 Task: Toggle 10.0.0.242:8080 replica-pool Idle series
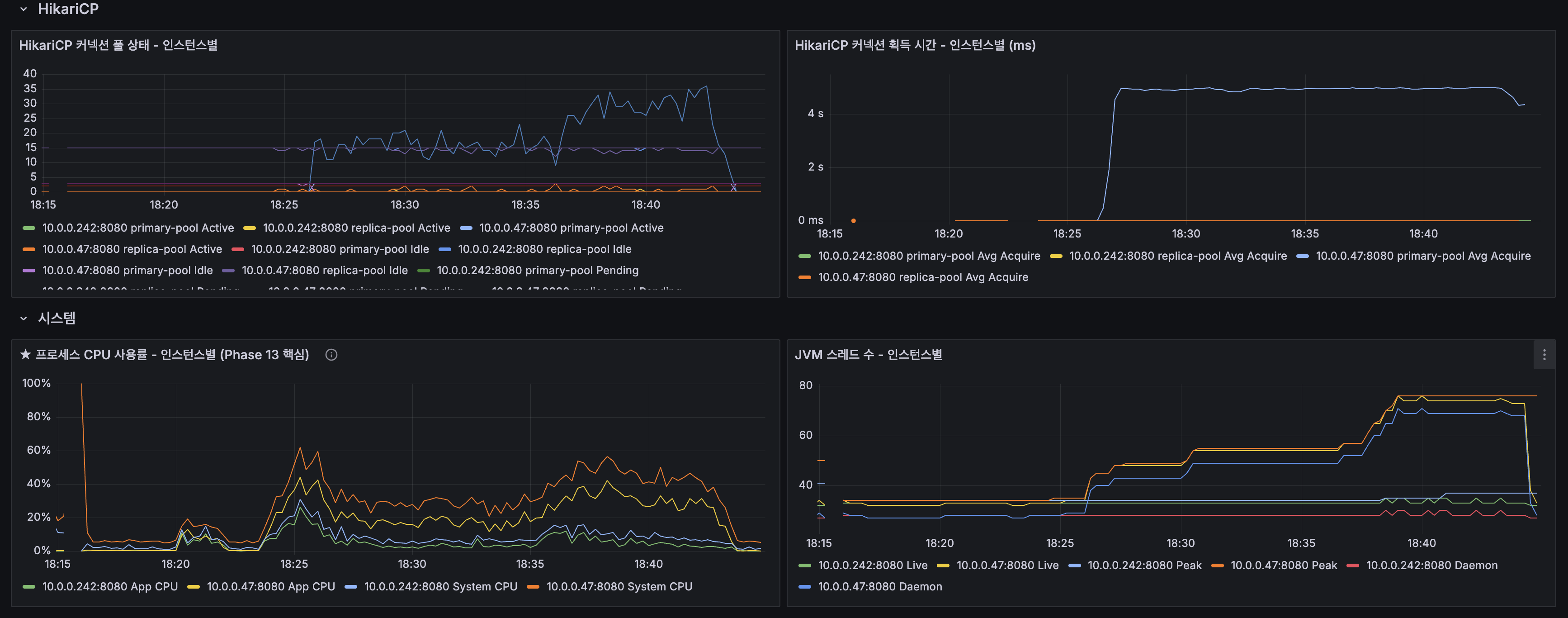coord(545,249)
